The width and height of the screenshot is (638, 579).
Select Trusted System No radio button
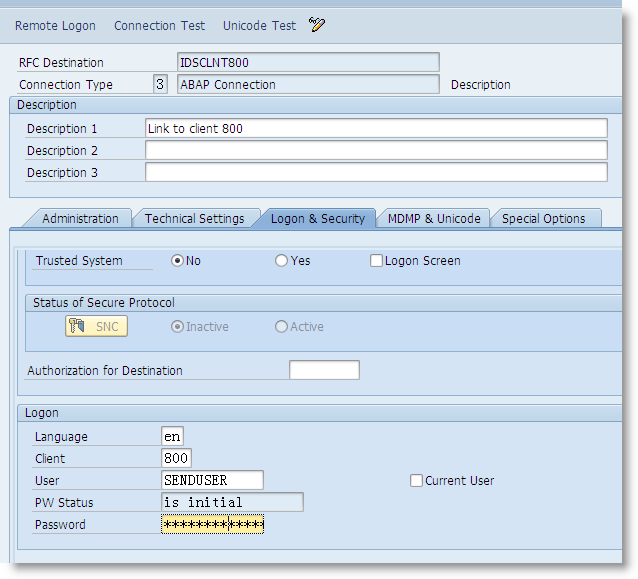tap(177, 260)
